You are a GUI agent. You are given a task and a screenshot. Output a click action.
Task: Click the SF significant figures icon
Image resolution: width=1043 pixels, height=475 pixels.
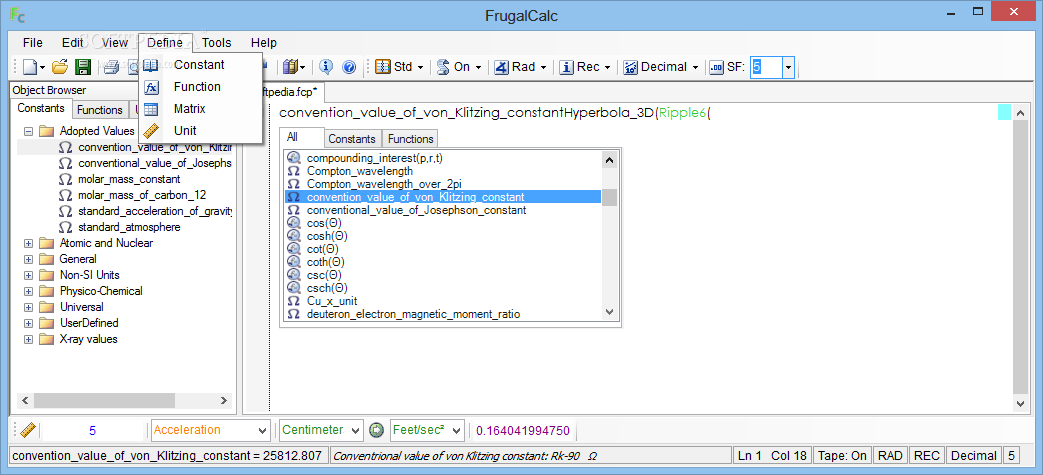[717, 67]
